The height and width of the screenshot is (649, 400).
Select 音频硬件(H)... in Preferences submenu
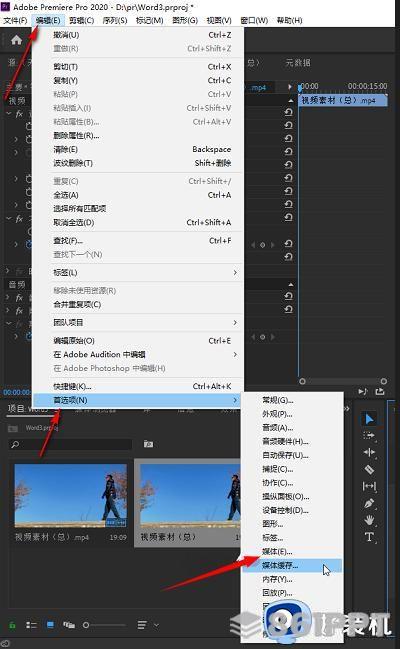292,442
